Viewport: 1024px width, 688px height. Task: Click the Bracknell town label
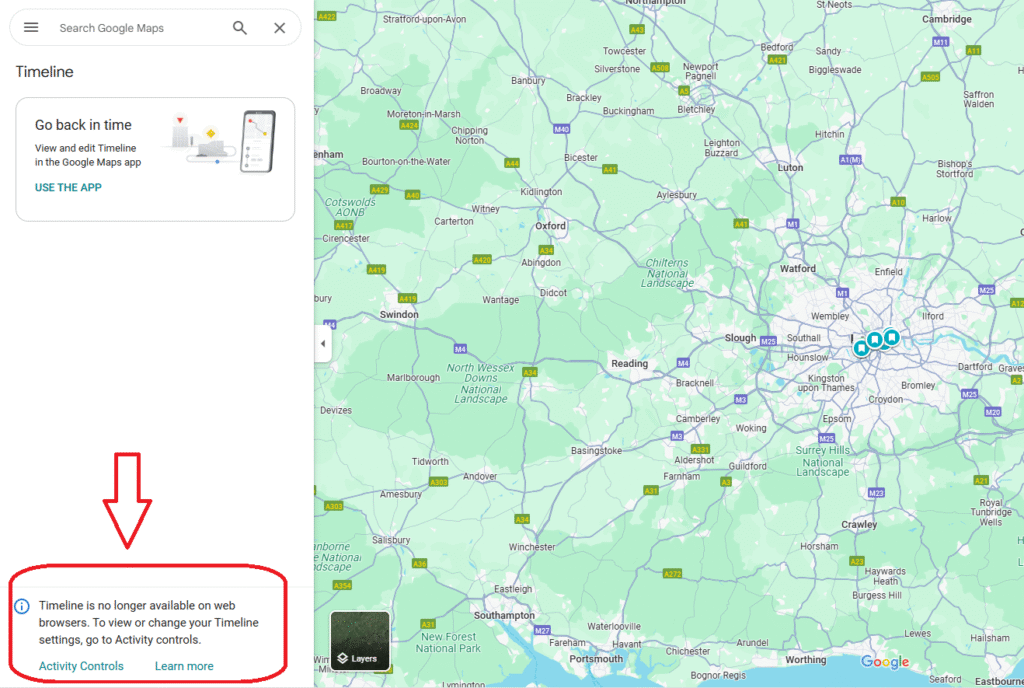coord(695,383)
